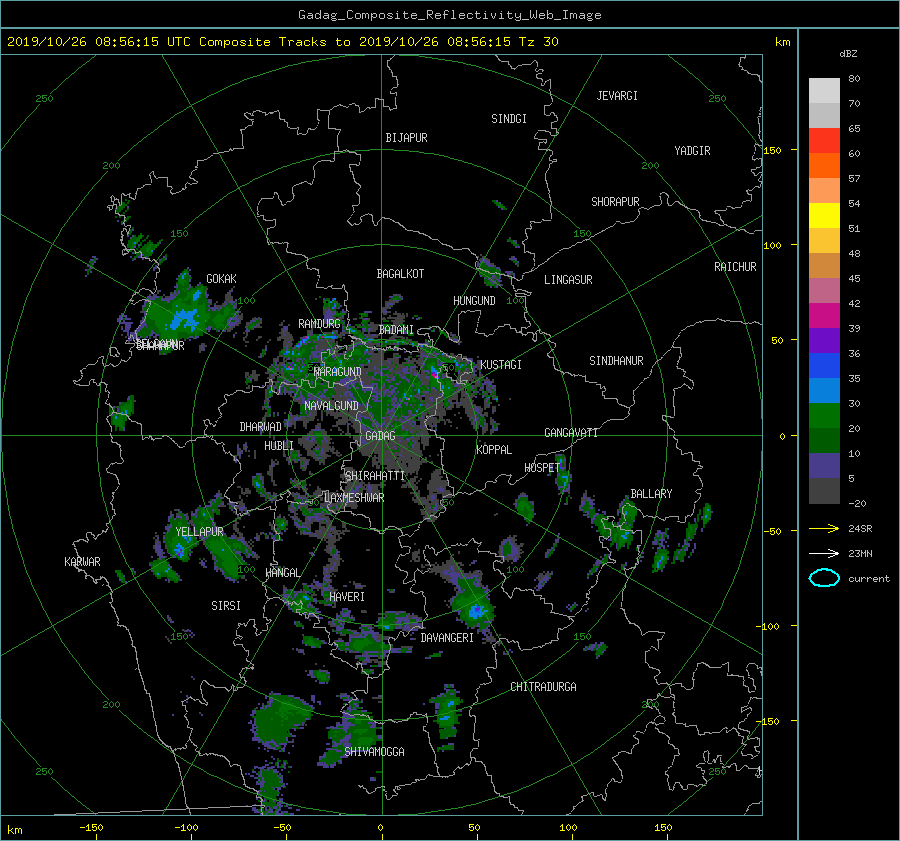Click the SHIRAHATTI city label
This screenshot has width=900, height=841.
click(x=375, y=476)
